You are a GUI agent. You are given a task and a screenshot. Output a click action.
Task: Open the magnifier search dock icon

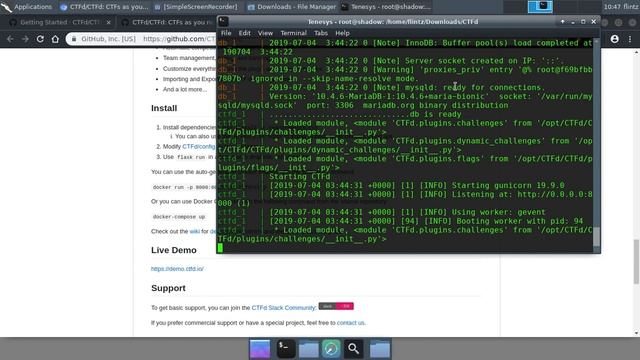(353, 349)
